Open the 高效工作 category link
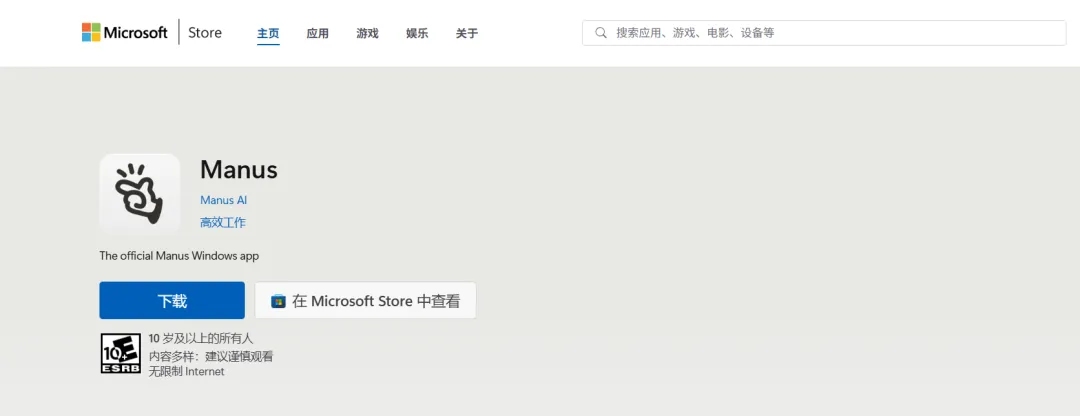 pos(222,222)
